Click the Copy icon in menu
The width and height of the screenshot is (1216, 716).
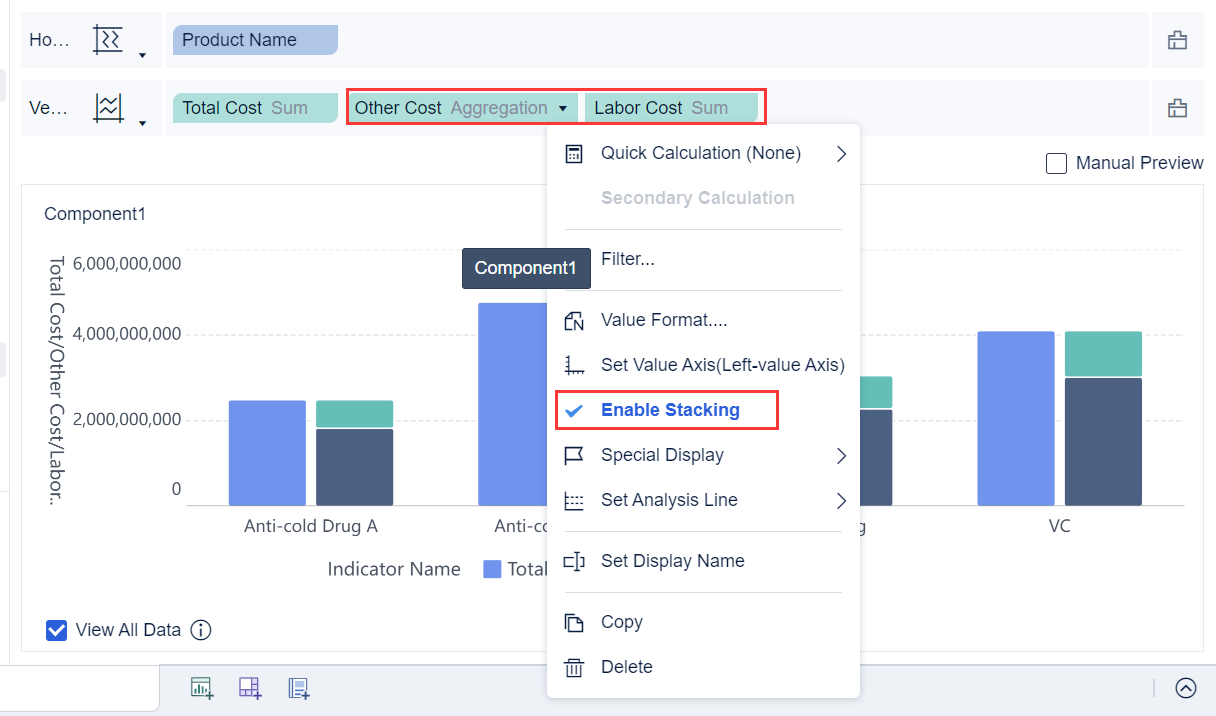(x=574, y=622)
